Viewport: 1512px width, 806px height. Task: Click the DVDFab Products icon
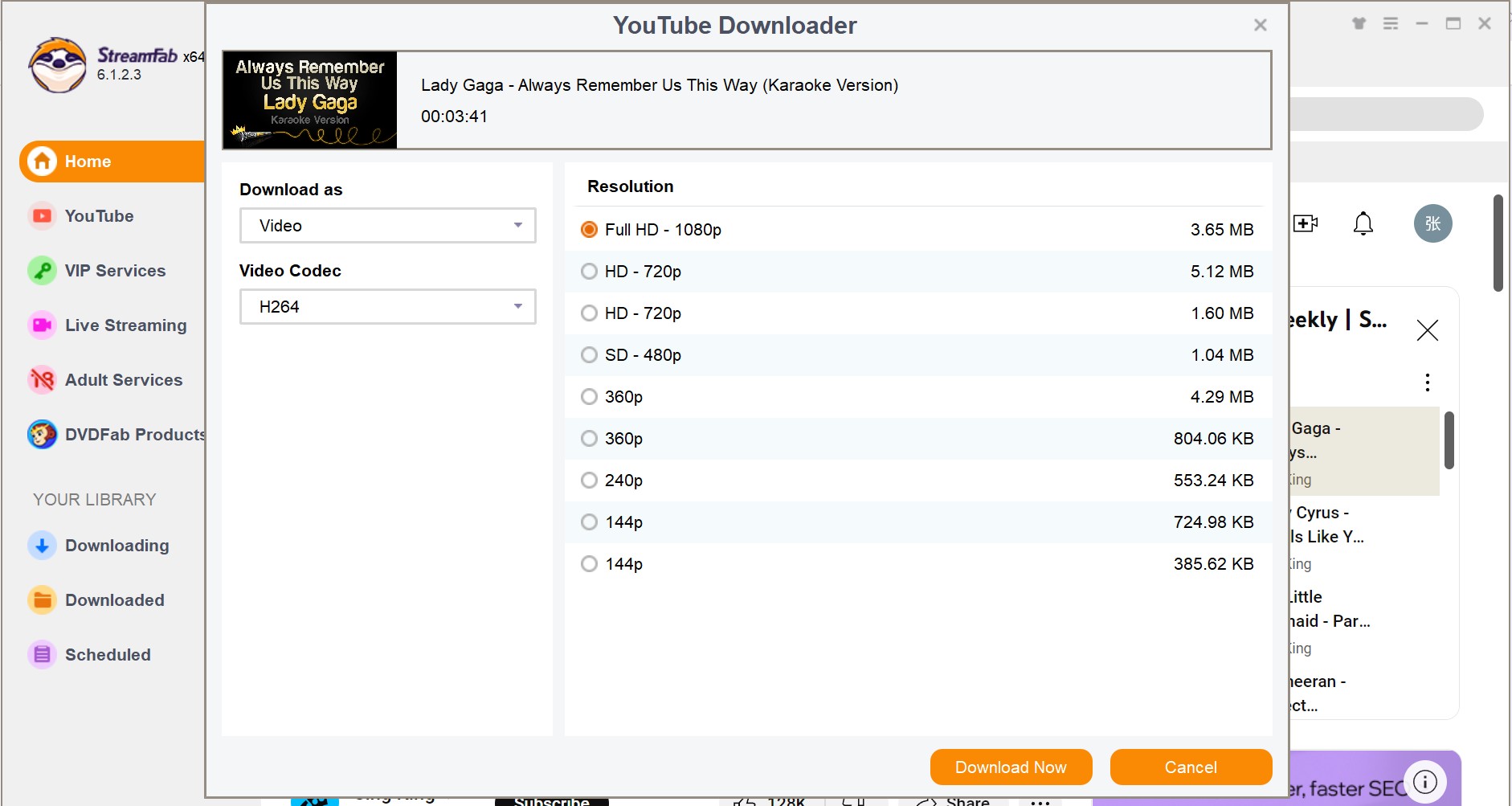(42, 435)
